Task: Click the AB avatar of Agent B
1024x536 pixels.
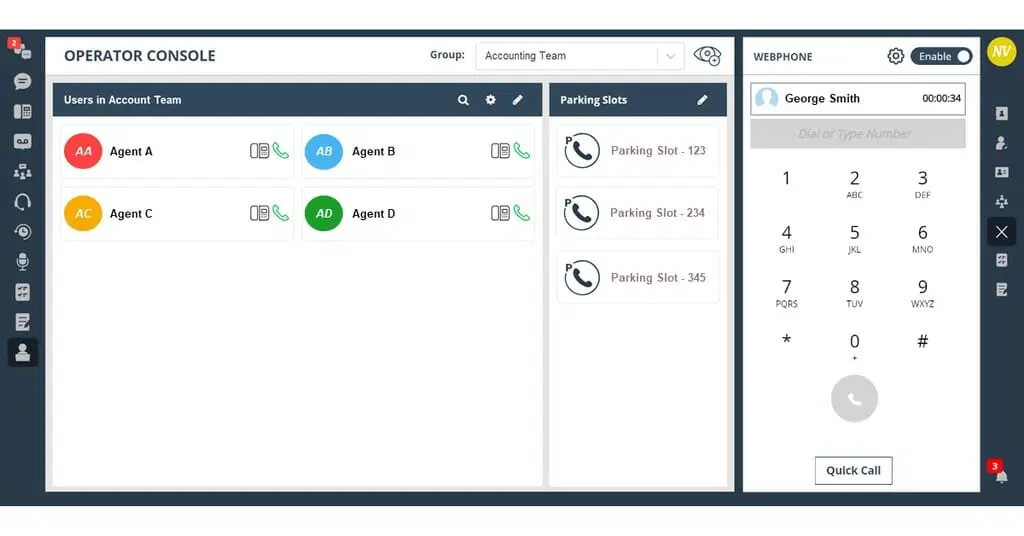Action: click(x=324, y=151)
